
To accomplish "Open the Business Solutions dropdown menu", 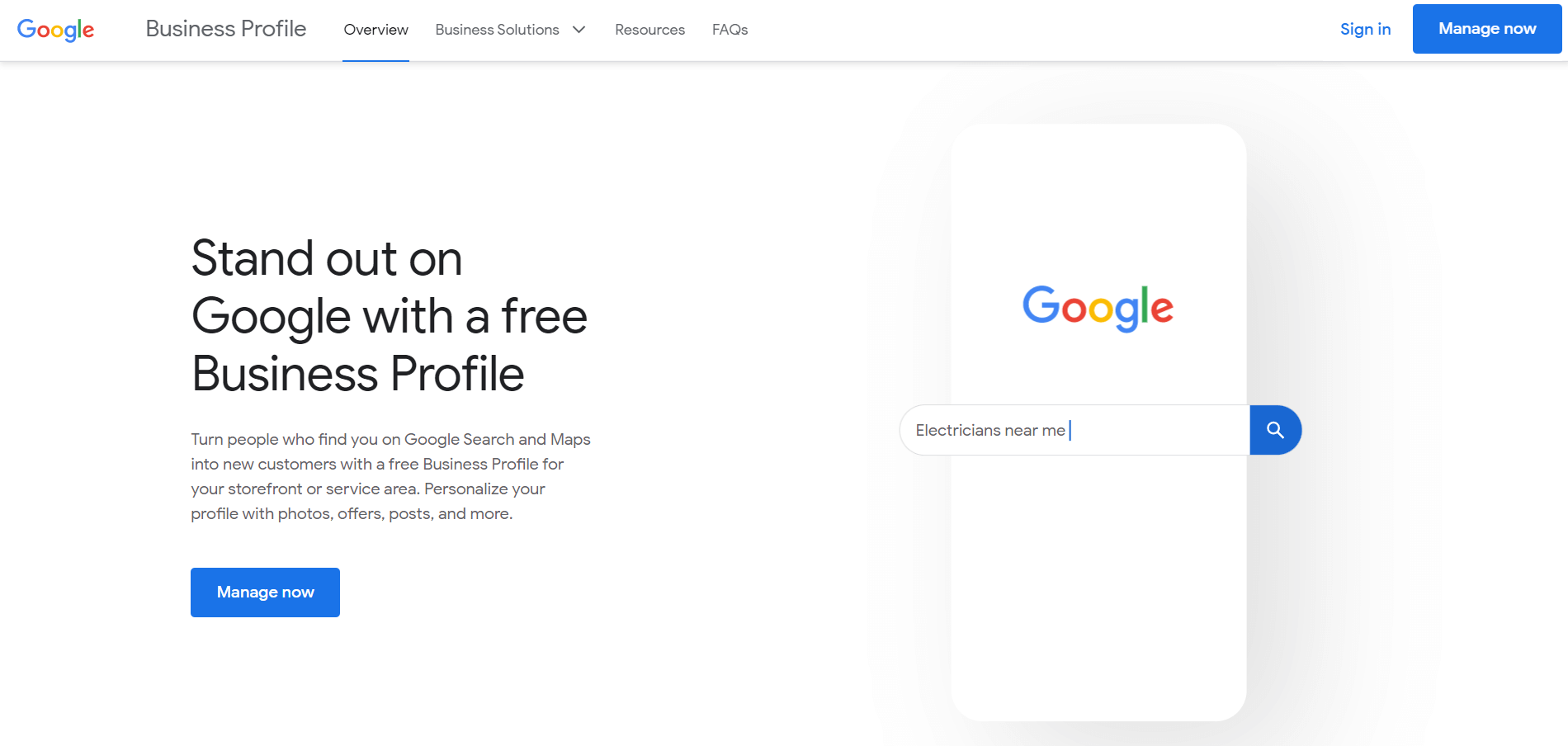I will coord(510,30).
